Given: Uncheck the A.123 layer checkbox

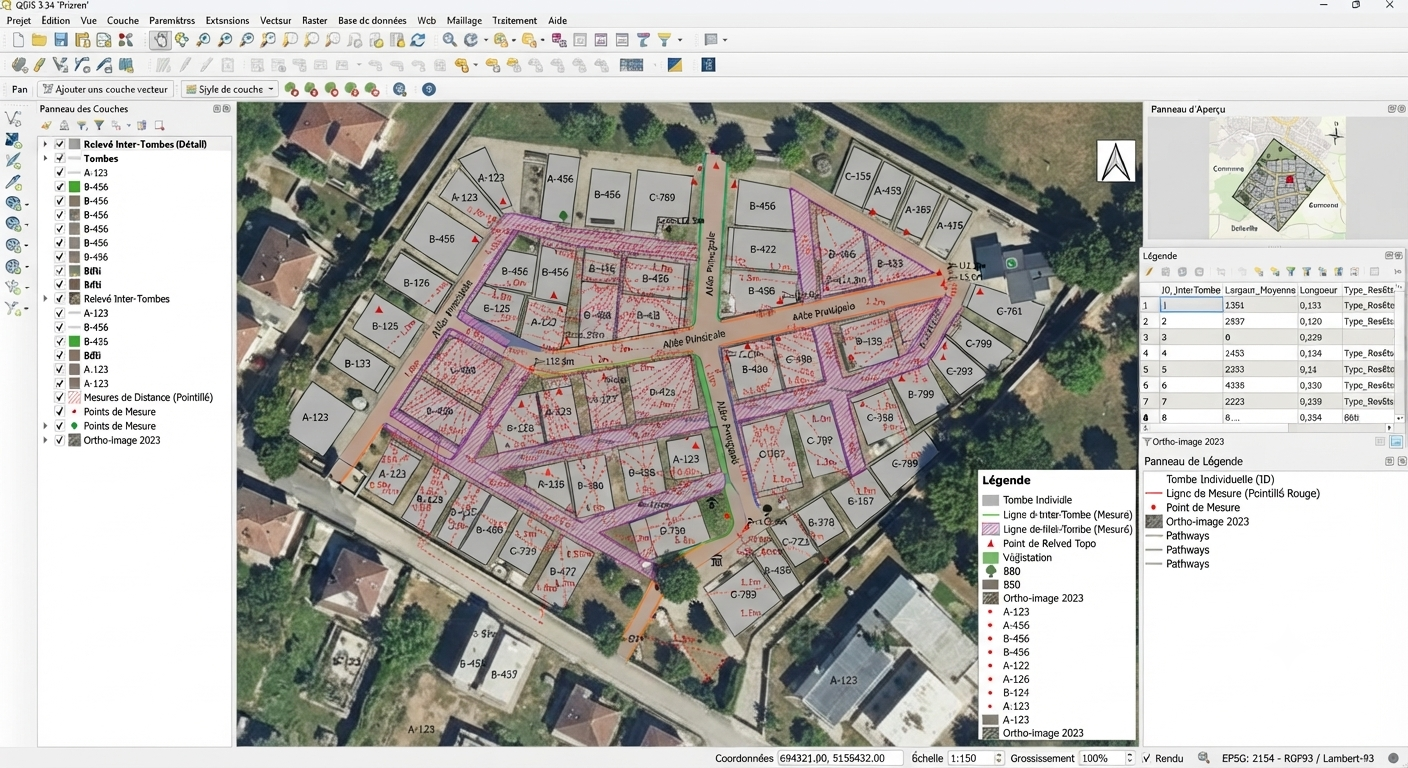Looking at the screenshot, I should pos(60,369).
